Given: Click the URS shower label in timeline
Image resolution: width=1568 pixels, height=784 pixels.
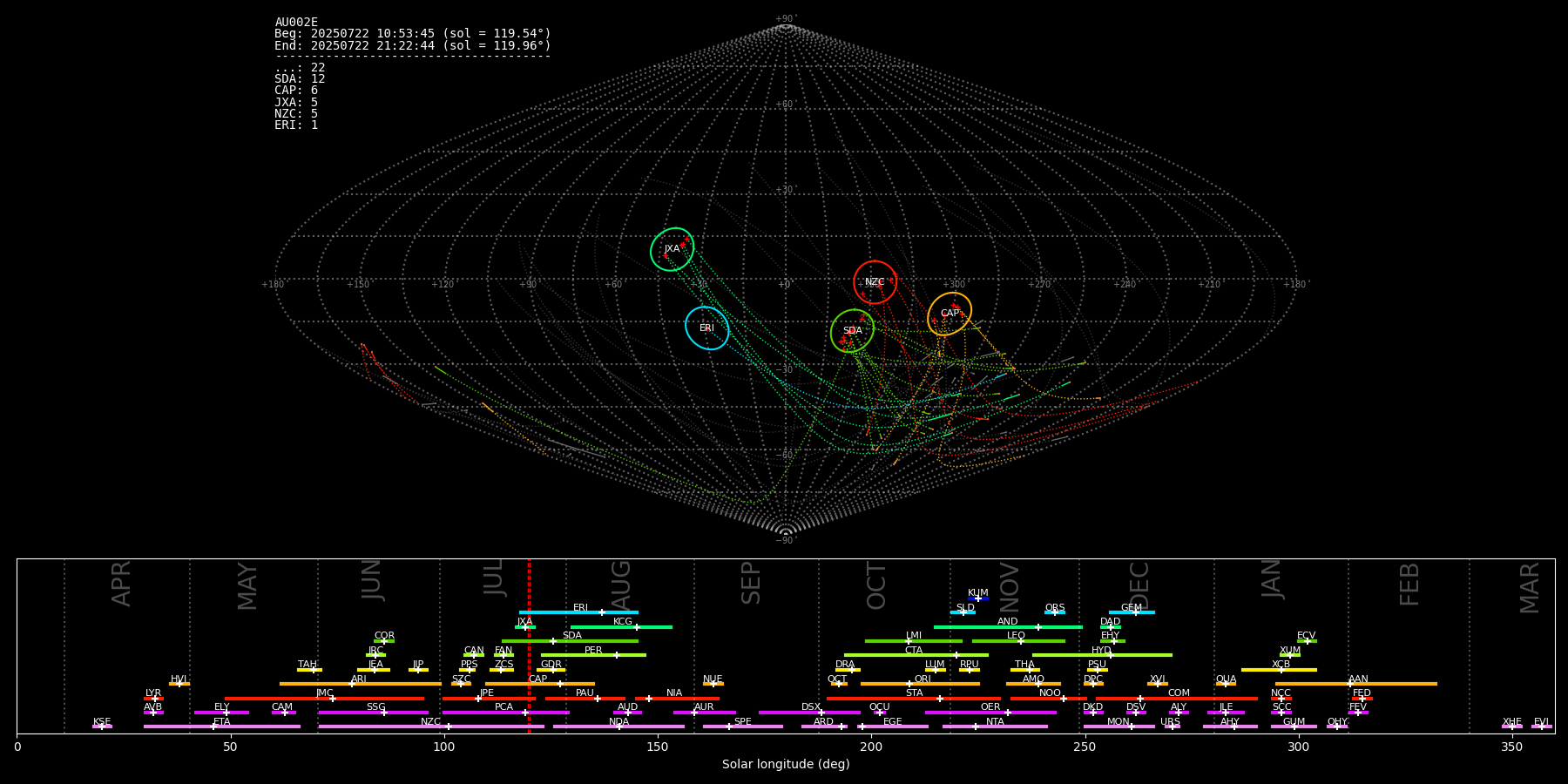Looking at the screenshot, I should [1170, 721].
